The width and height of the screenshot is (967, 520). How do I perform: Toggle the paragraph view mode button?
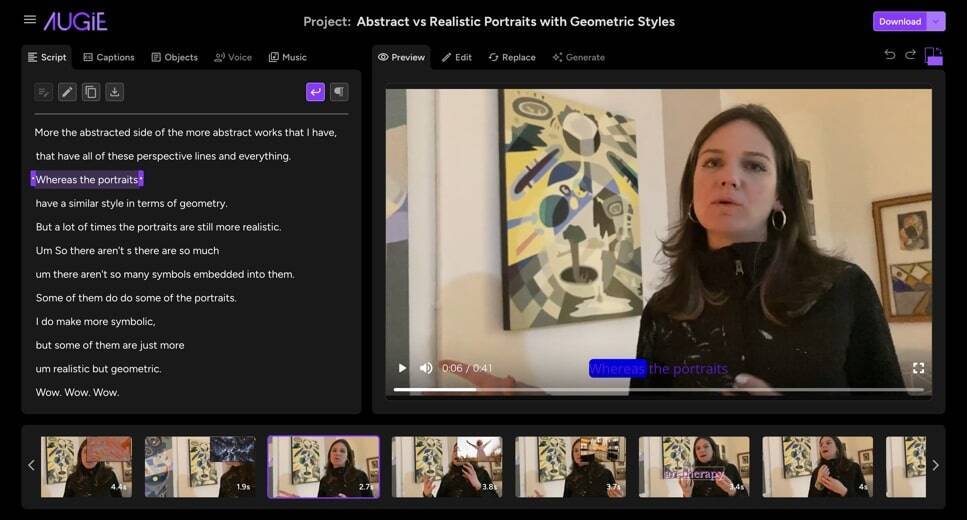[339, 92]
